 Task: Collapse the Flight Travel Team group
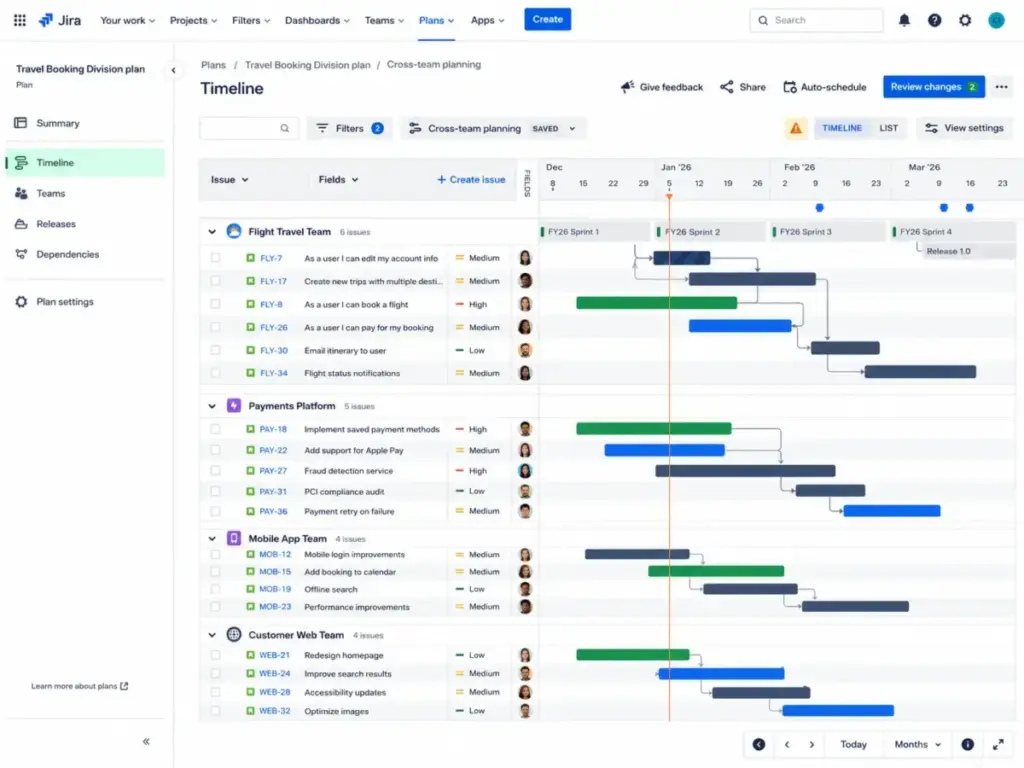pyautogui.click(x=212, y=232)
